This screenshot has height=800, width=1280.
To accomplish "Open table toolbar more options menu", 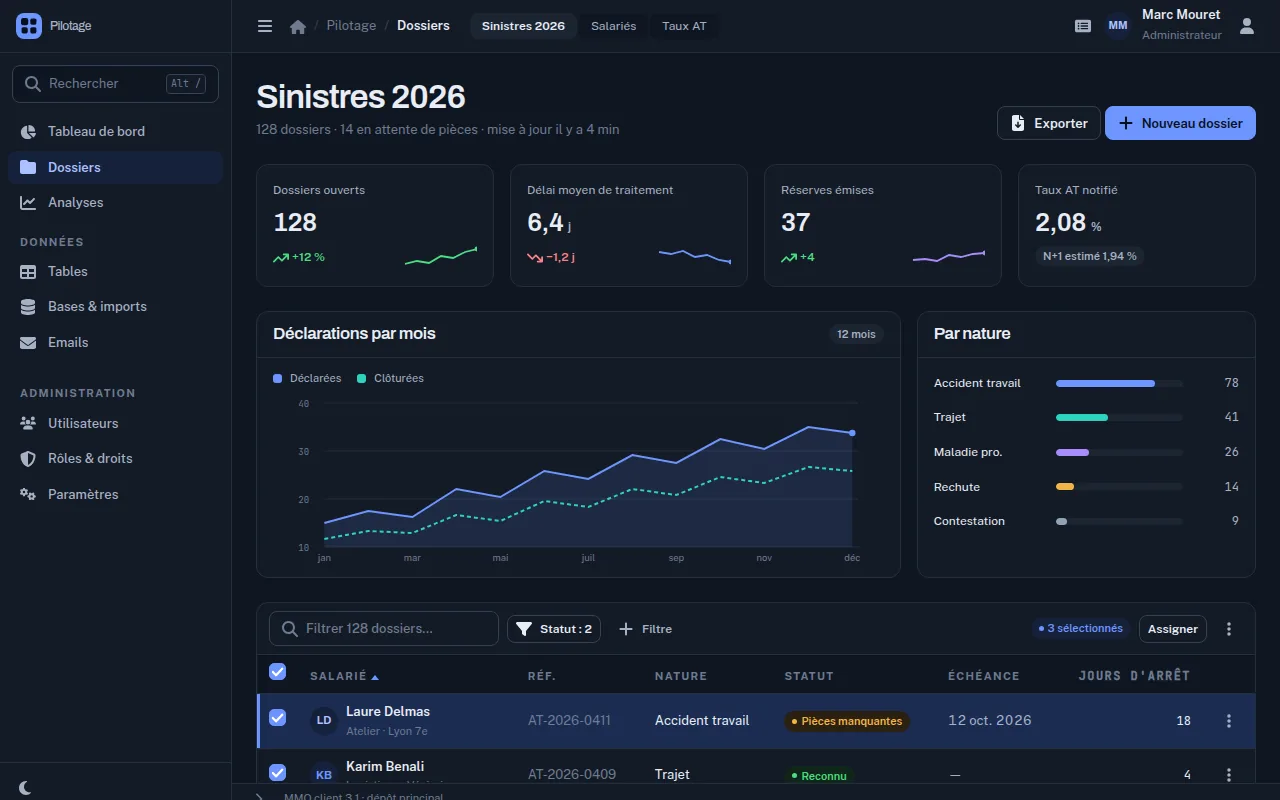I will click(1229, 629).
